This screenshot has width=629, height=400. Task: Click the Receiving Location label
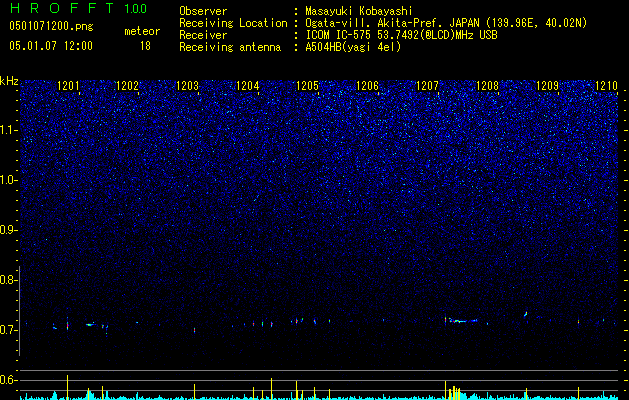(x=233, y=23)
